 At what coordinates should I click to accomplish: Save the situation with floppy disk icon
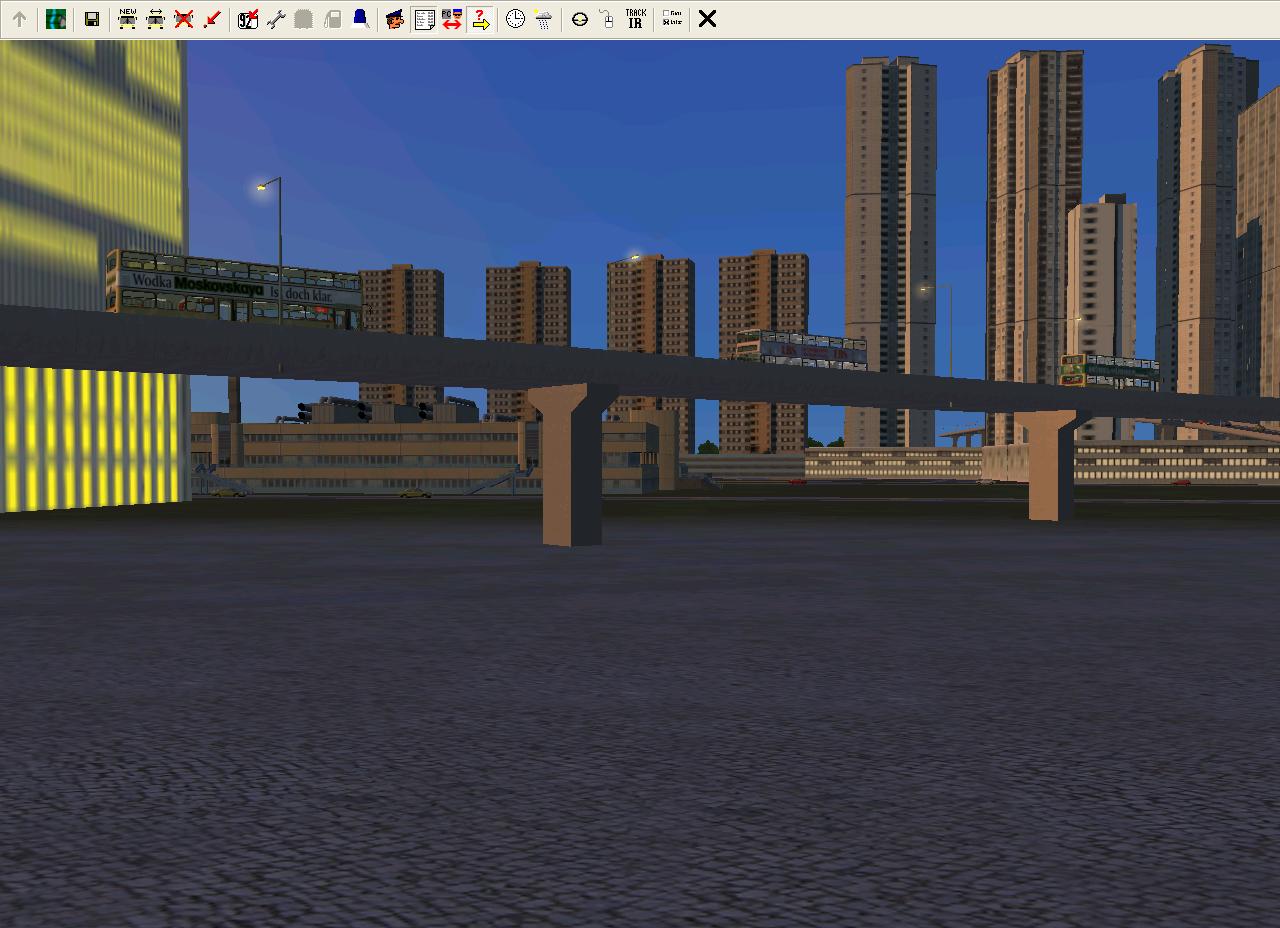92,19
